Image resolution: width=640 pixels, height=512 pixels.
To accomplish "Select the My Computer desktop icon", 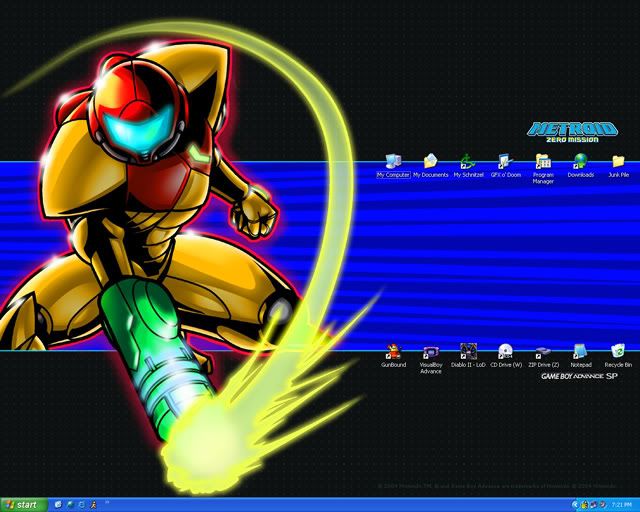I will click(393, 166).
